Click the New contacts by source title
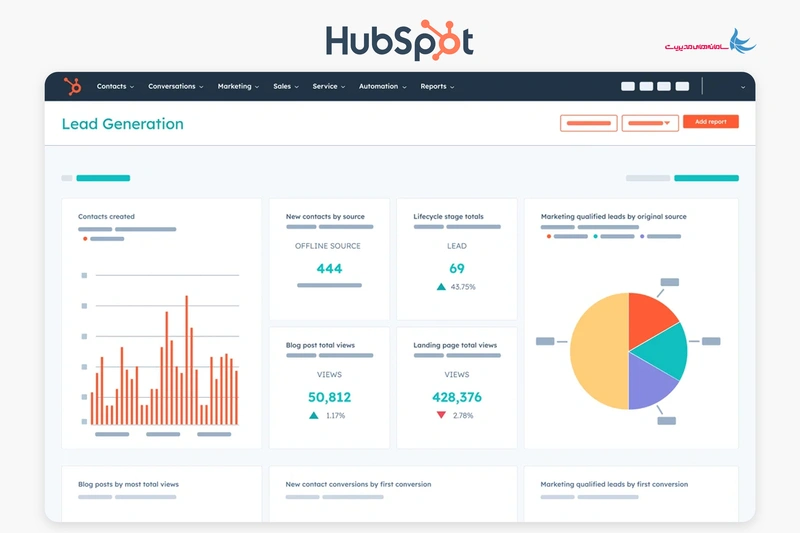The width and height of the screenshot is (800, 533). pyautogui.click(x=325, y=216)
